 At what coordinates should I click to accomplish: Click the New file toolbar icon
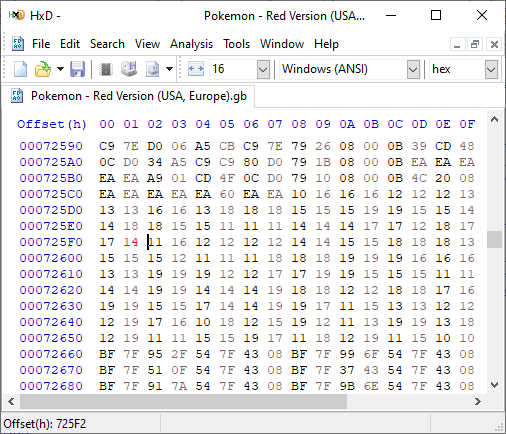tap(20, 69)
